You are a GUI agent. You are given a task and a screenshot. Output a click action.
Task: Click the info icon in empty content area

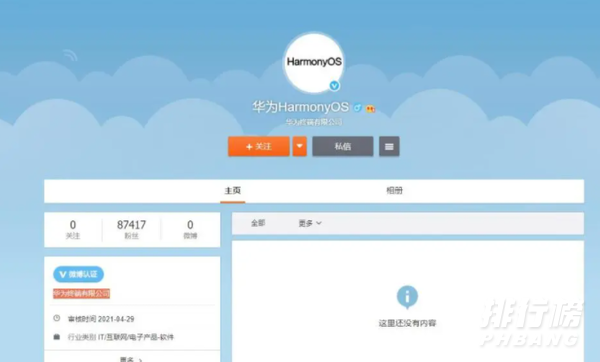point(407,297)
